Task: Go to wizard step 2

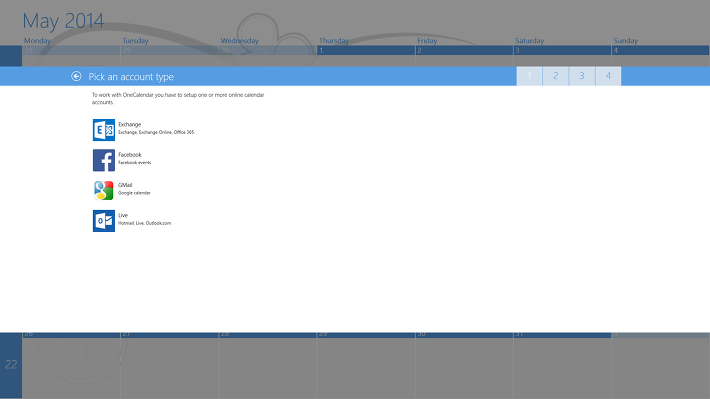Action: pyautogui.click(x=556, y=76)
